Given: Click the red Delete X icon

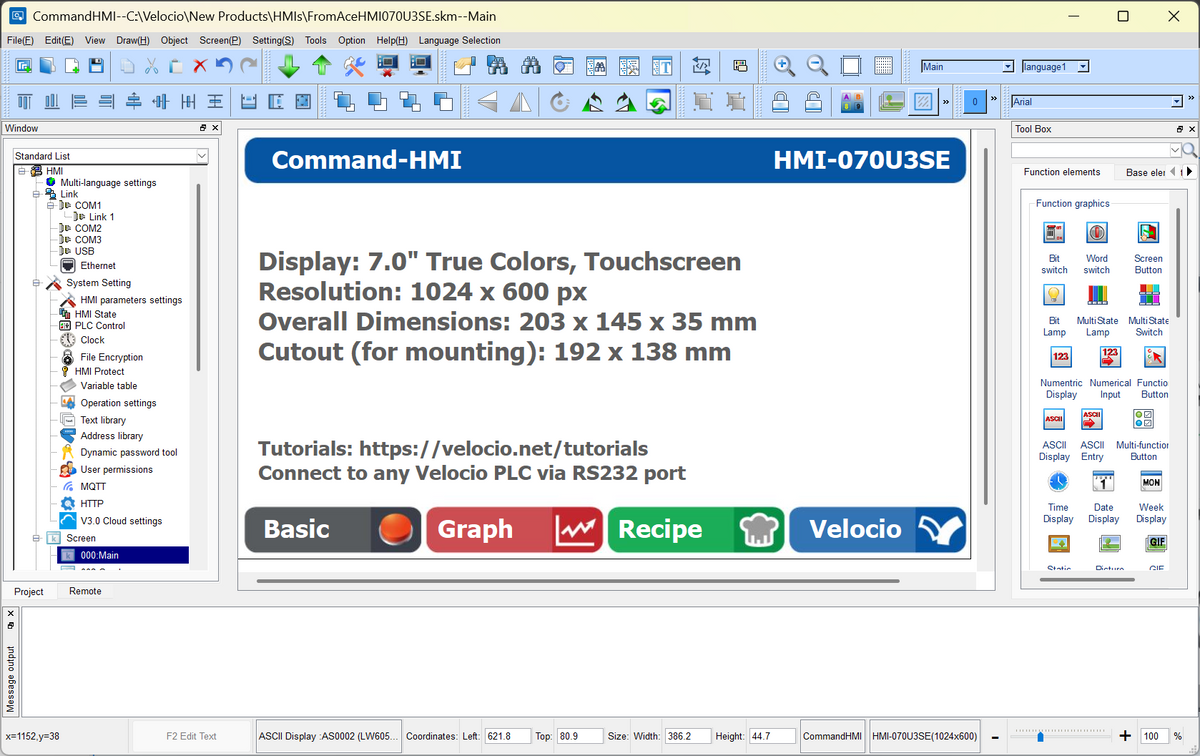Looking at the screenshot, I should pyautogui.click(x=200, y=66).
